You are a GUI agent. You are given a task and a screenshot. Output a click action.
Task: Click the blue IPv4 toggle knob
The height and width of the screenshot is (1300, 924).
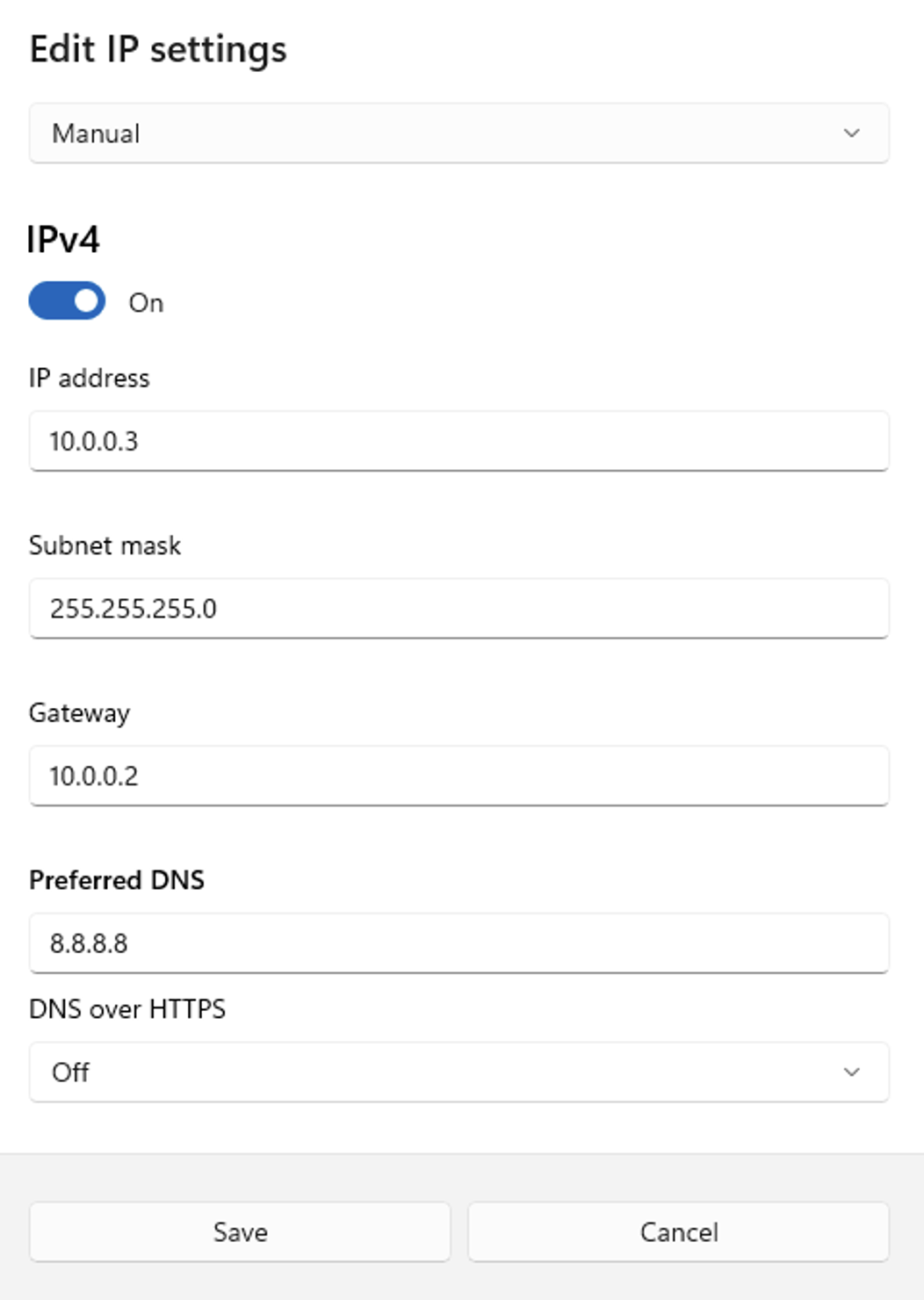pyautogui.click(x=83, y=302)
